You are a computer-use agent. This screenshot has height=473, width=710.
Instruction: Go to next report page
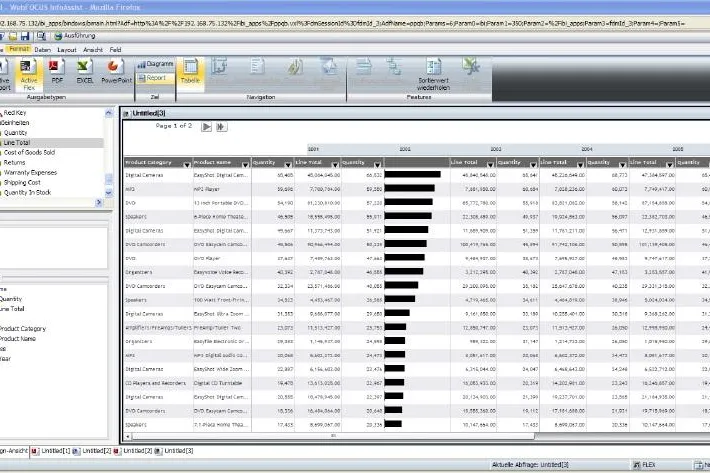[x=206, y=127]
